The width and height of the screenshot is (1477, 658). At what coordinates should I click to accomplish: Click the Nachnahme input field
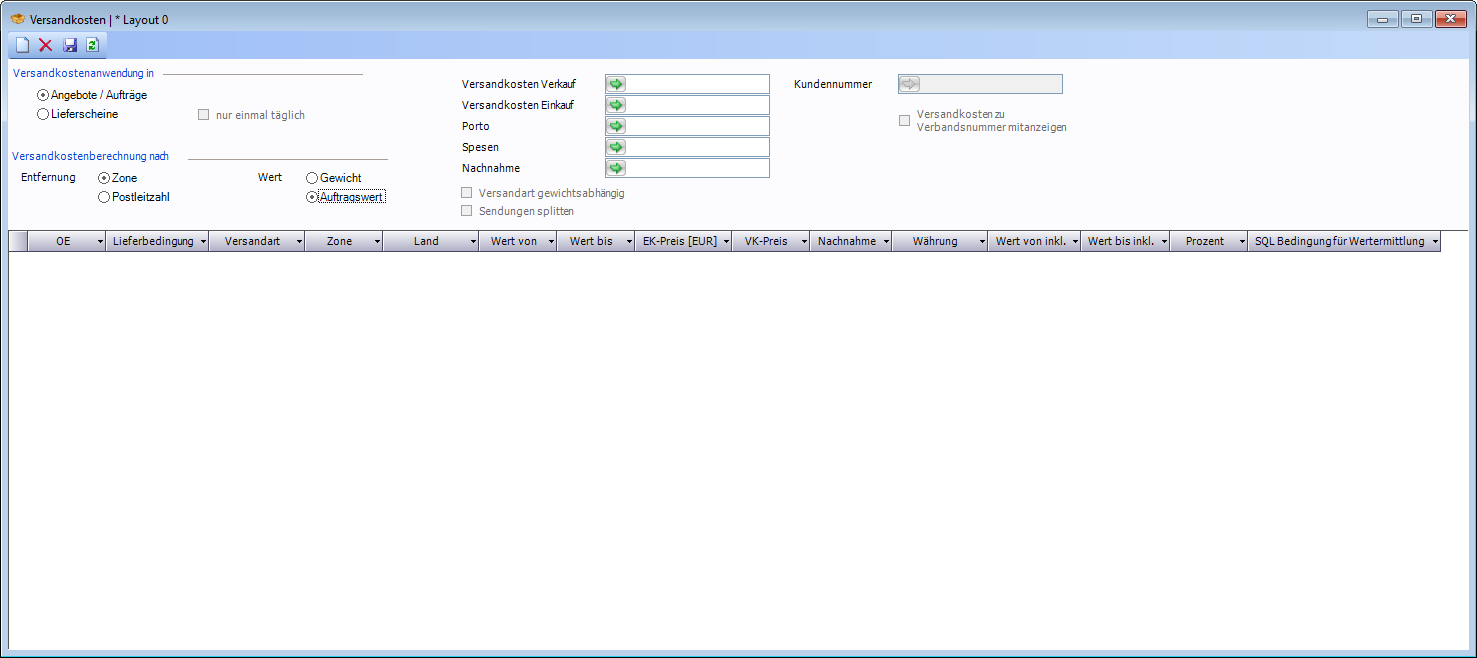tap(697, 168)
